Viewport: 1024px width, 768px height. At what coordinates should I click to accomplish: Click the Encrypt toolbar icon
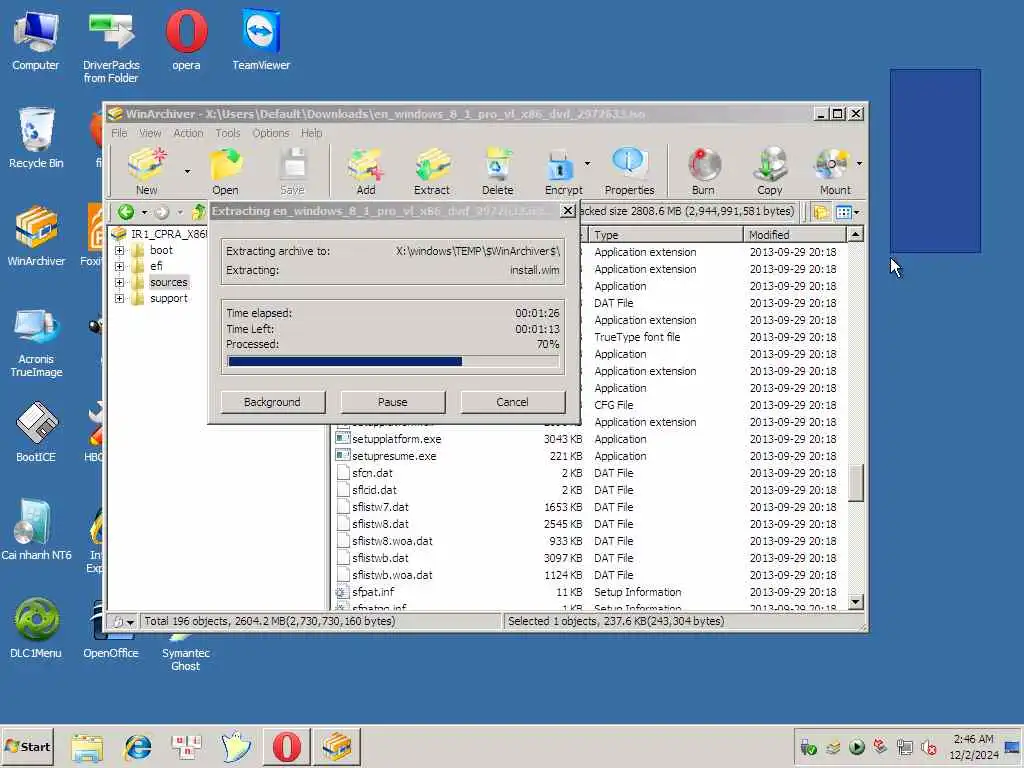click(562, 171)
